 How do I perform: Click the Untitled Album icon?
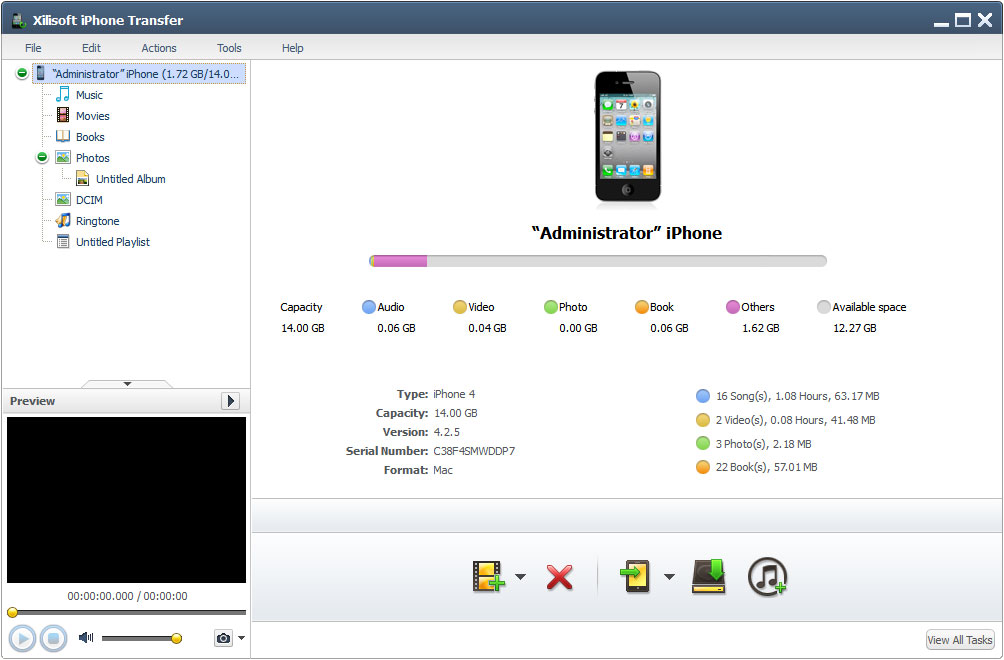(83, 179)
